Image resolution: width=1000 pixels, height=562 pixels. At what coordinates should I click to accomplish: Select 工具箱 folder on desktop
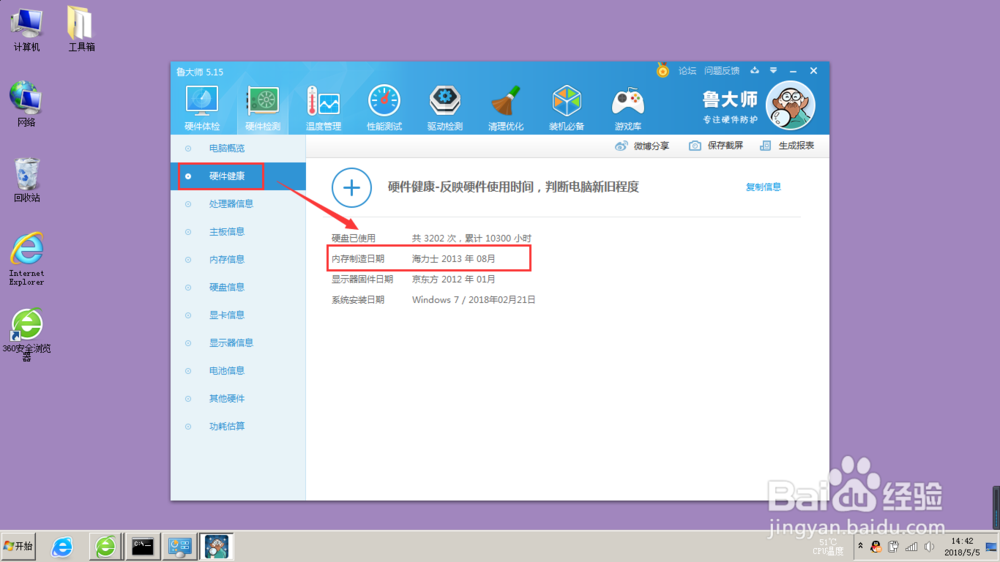point(81,30)
